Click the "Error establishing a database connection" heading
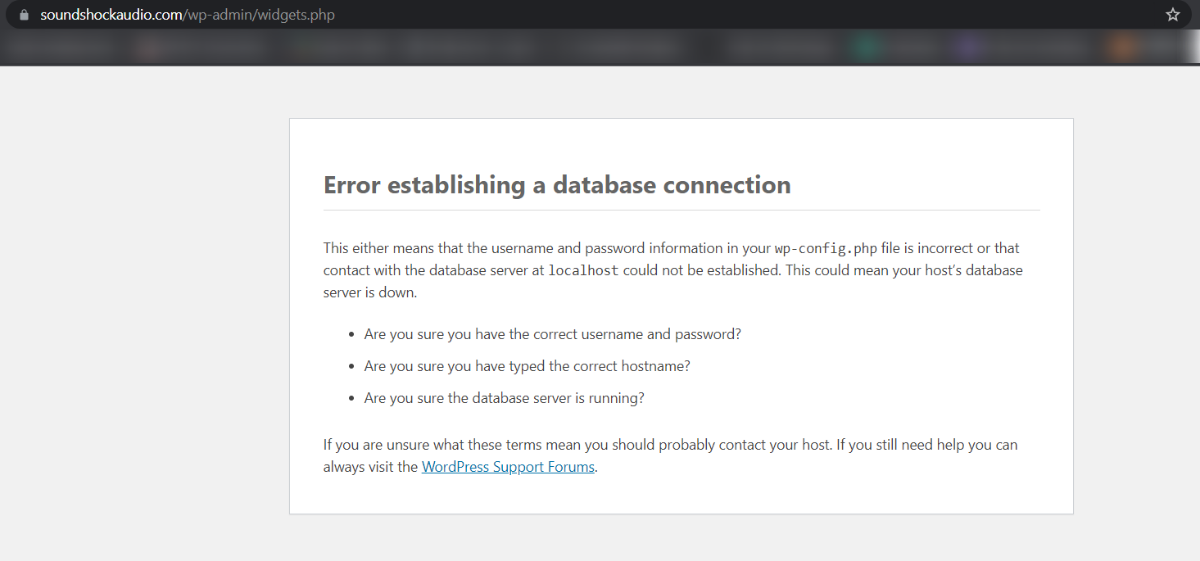This screenshot has width=1200, height=561. point(557,185)
